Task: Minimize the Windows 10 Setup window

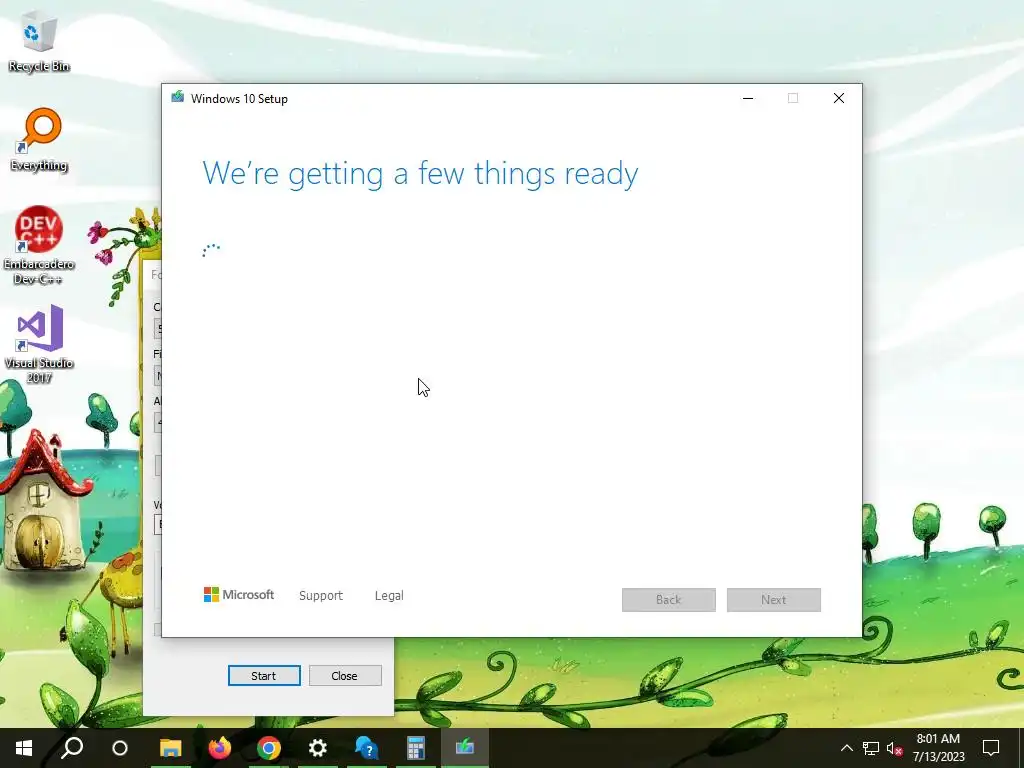Action: 748,98
